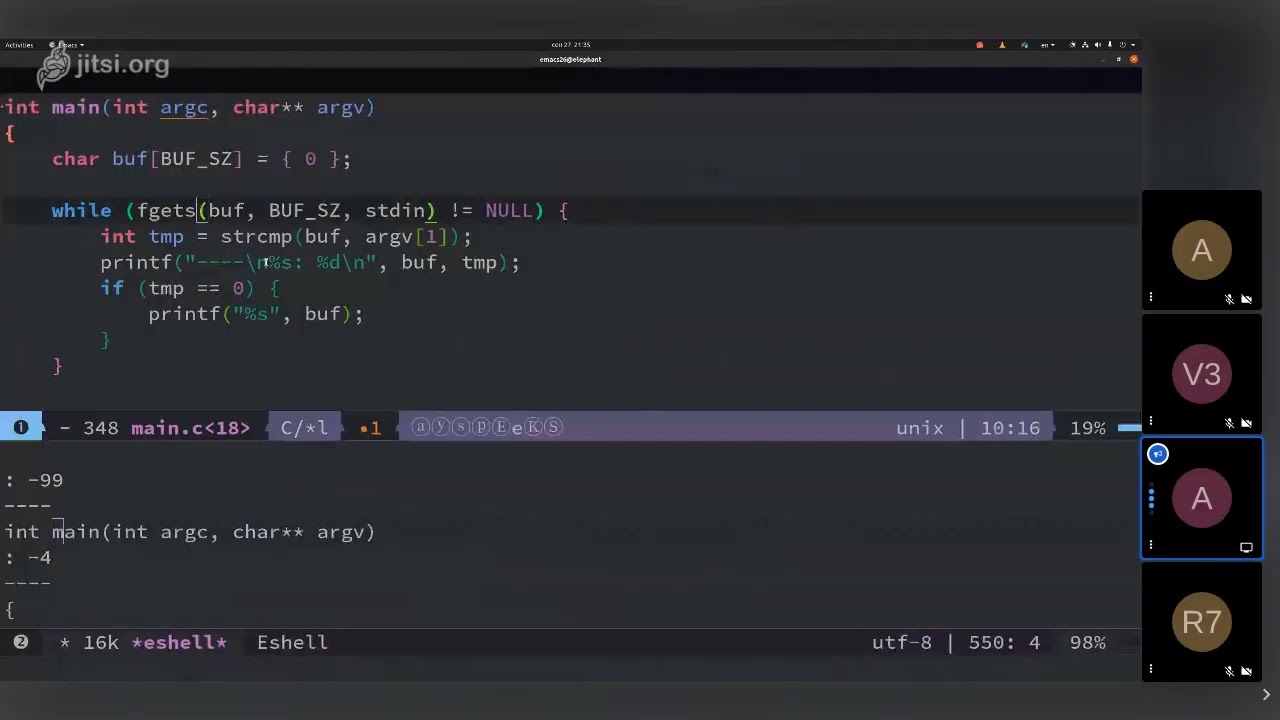Click the jitsi.org logo
Image resolution: width=1280 pixels, height=720 pixels.
pyautogui.click(x=103, y=65)
